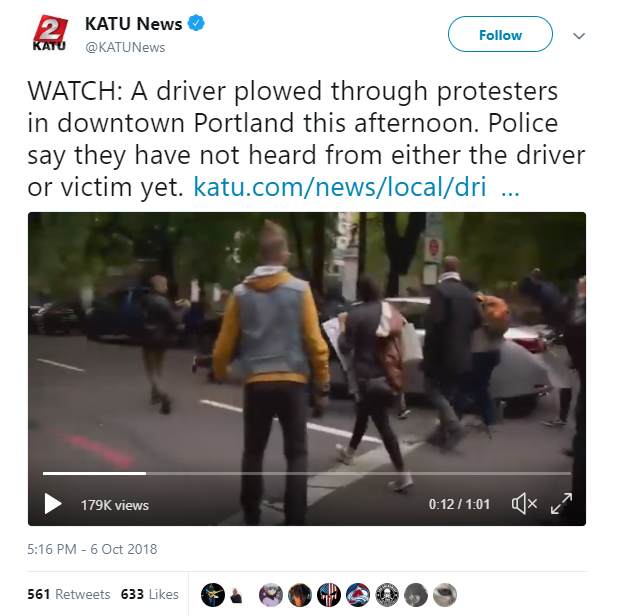Open the eye close-up avatar
The image size is (618, 616).
coord(445,595)
